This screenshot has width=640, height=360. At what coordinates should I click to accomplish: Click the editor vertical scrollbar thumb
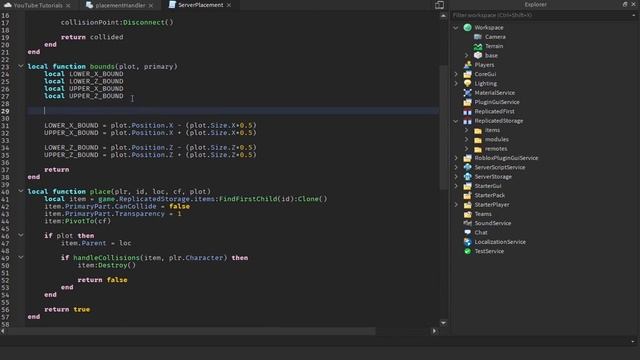point(443,127)
